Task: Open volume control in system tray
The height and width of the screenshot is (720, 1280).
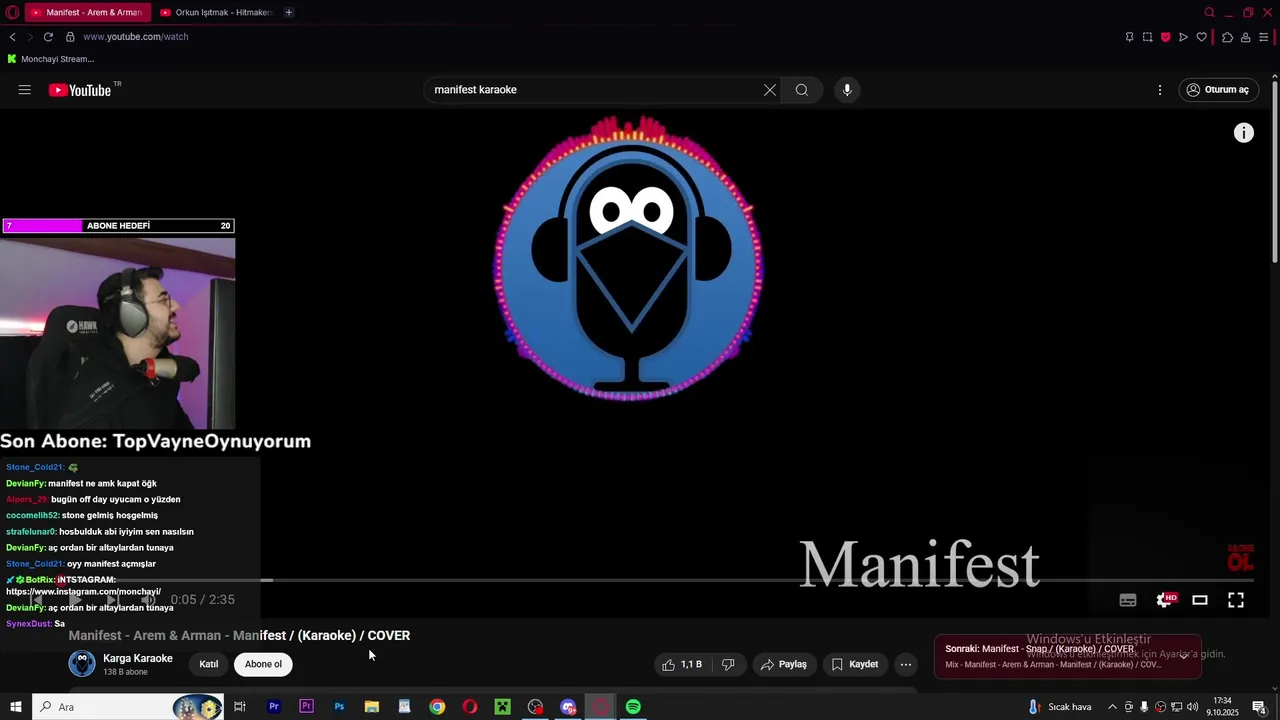Action: click(x=1193, y=707)
